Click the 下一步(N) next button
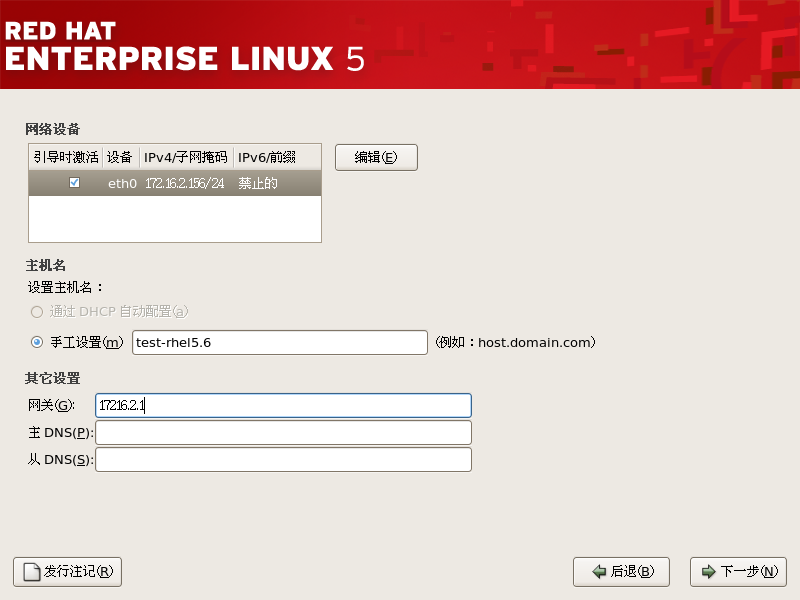The height and width of the screenshot is (600, 800). tap(738, 571)
